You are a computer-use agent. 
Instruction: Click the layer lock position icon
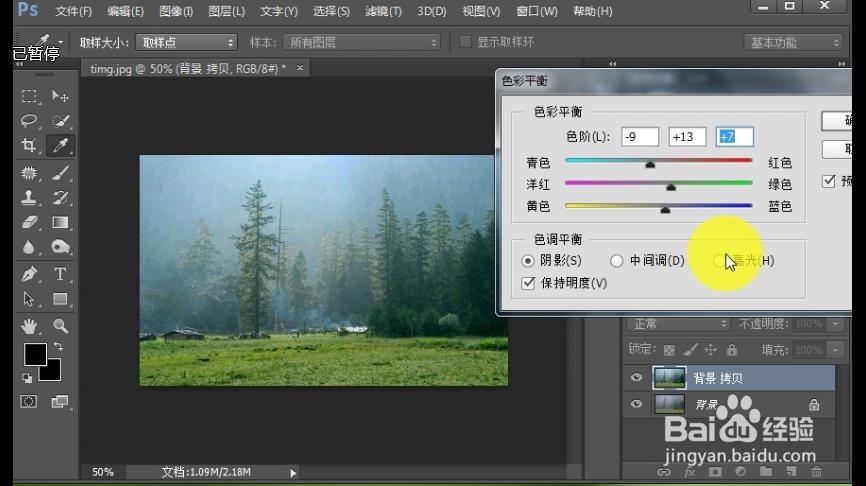(x=711, y=350)
